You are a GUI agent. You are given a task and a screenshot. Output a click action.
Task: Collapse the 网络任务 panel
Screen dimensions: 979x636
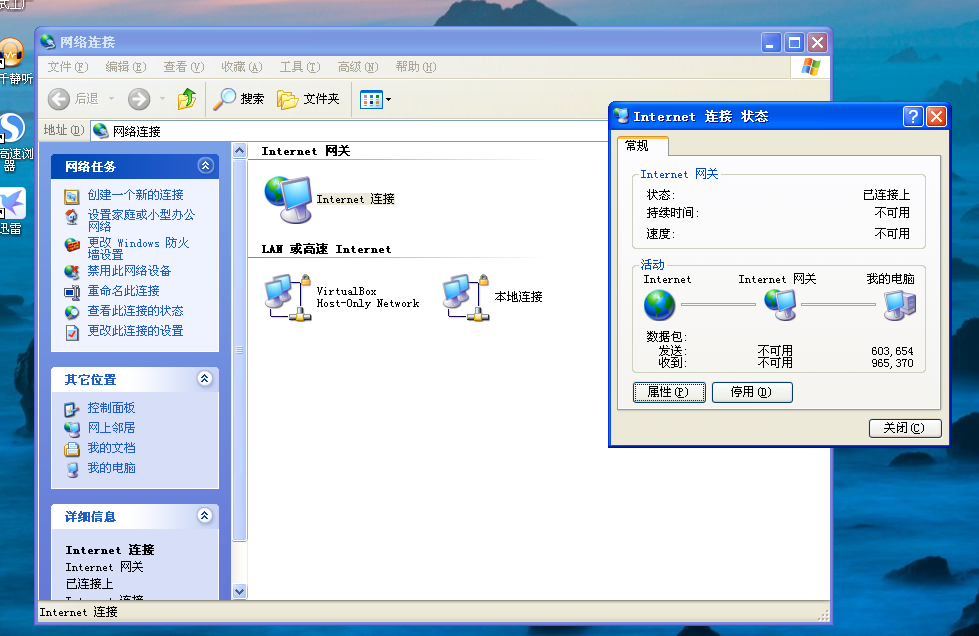tap(205, 166)
